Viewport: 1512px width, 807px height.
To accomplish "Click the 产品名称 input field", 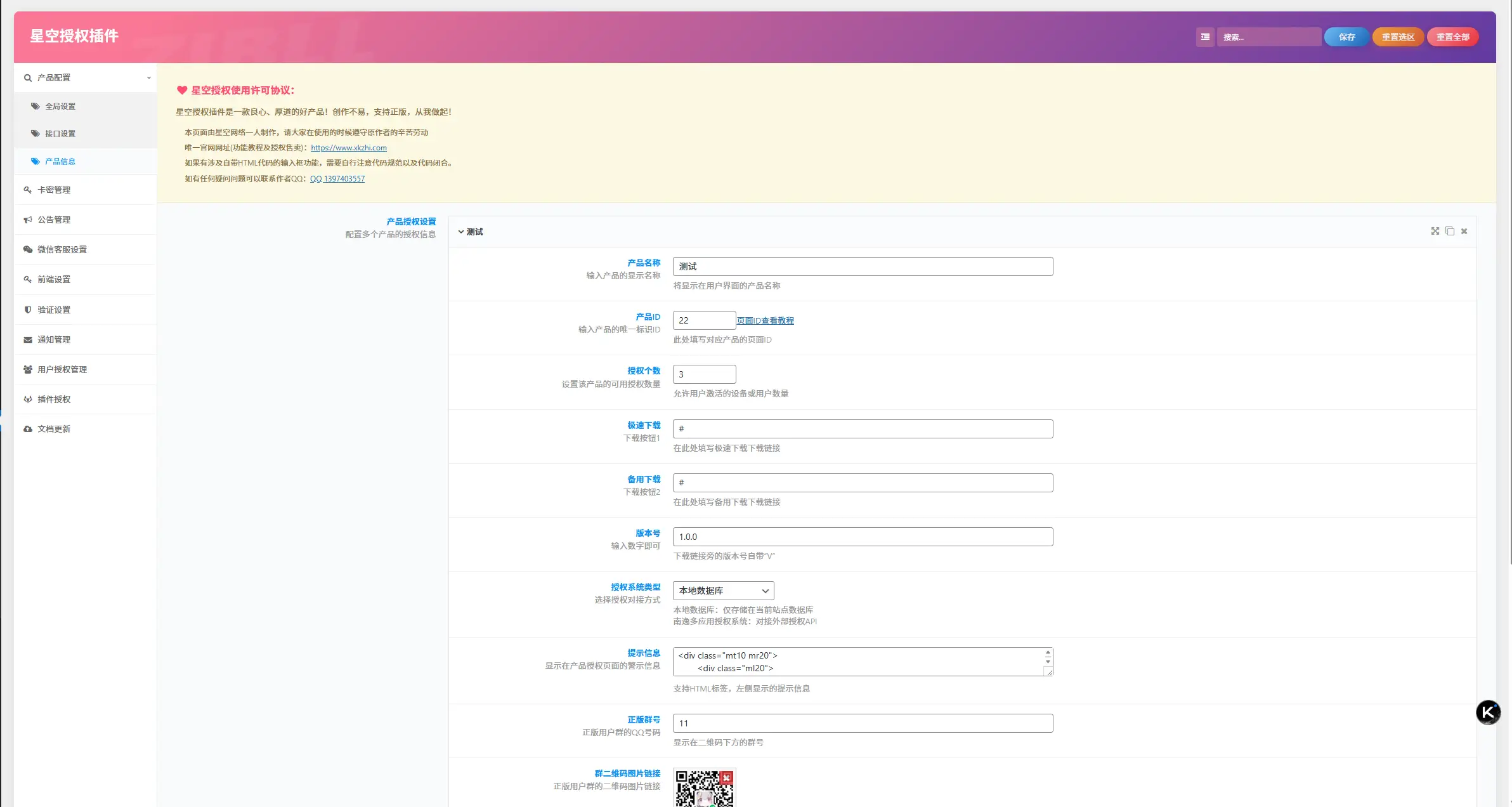I will tap(863, 266).
